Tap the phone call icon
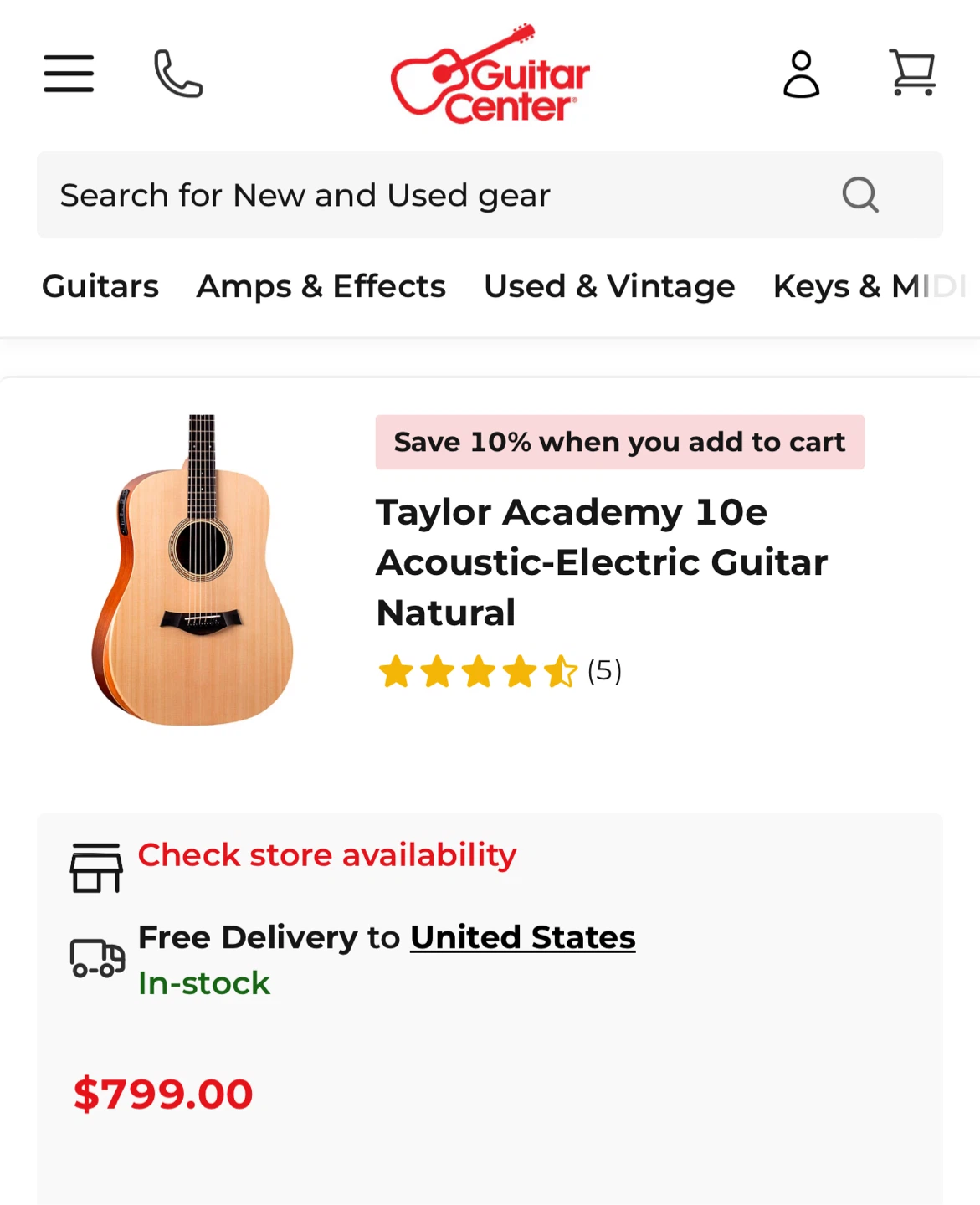This screenshot has width=980, height=1205. click(178, 74)
